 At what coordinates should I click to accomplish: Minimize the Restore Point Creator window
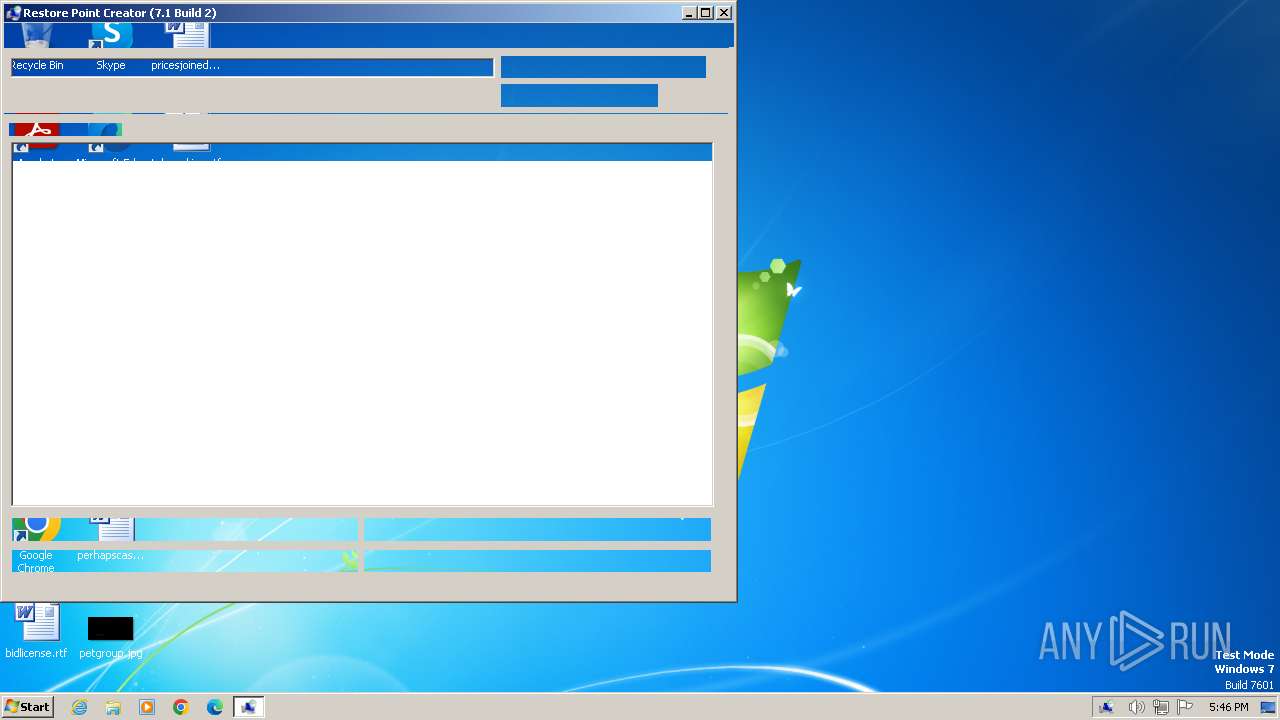[689, 13]
